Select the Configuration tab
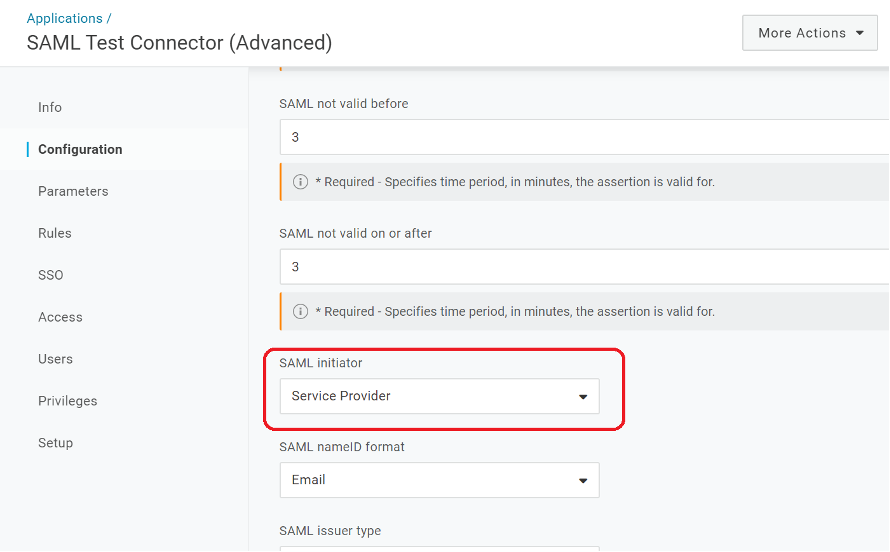This screenshot has height=552, width=890. coord(80,149)
